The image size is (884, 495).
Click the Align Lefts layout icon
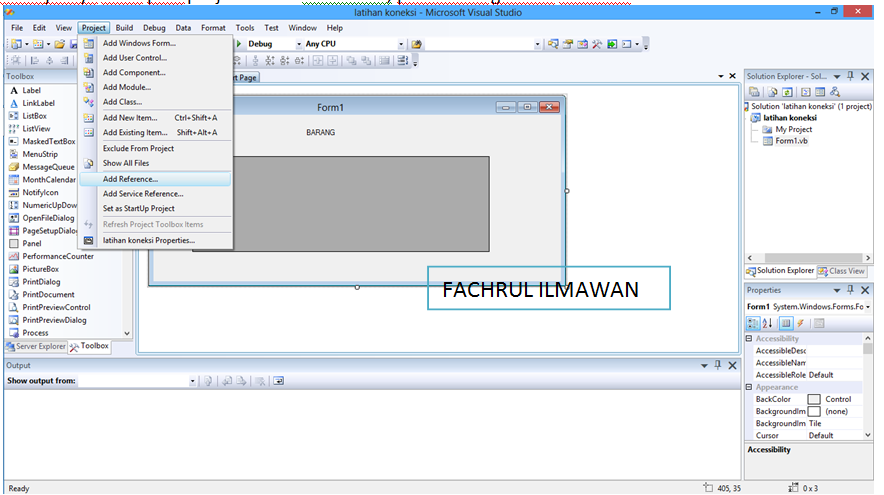pos(34,60)
